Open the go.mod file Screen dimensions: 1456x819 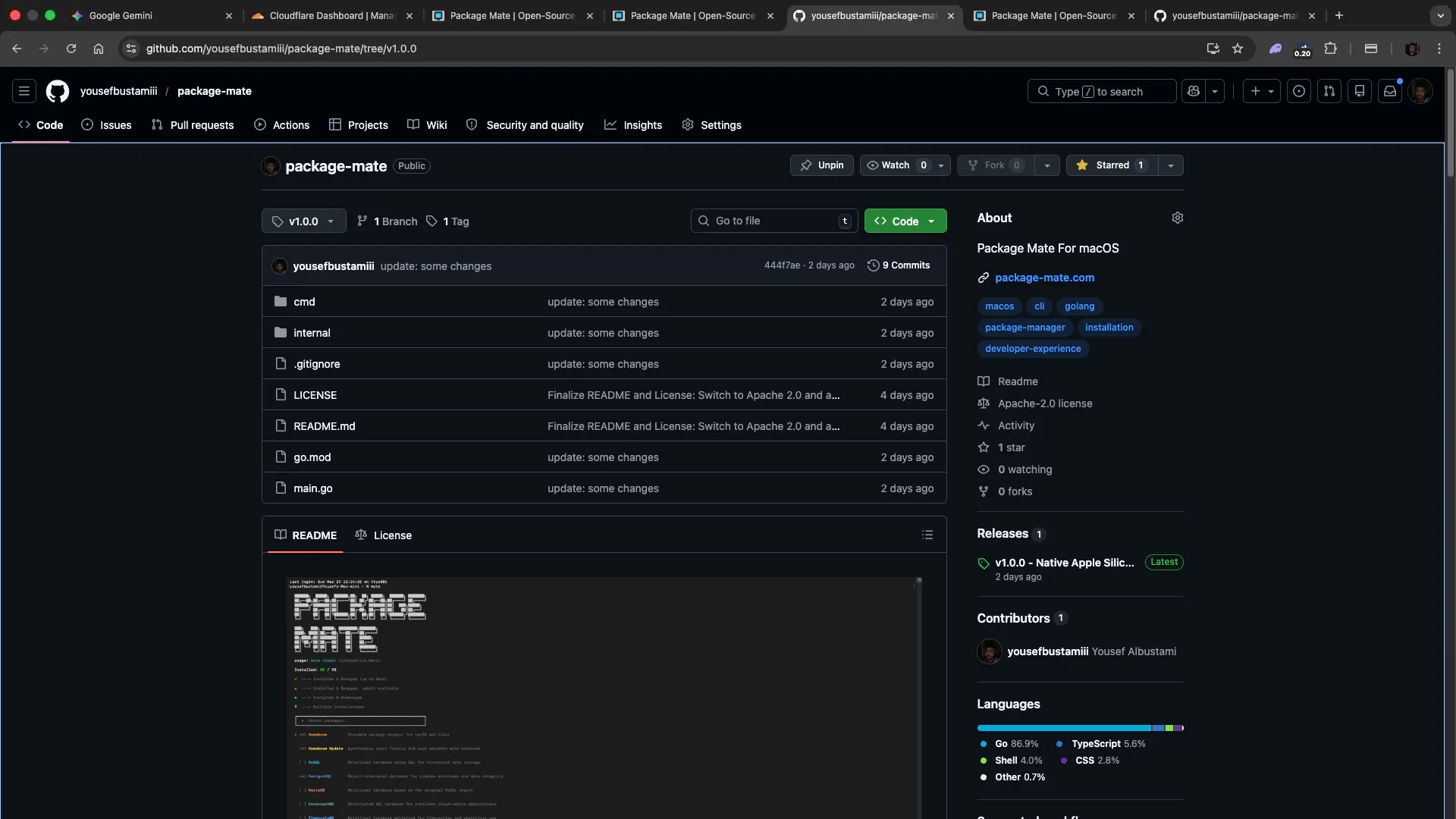[312, 457]
